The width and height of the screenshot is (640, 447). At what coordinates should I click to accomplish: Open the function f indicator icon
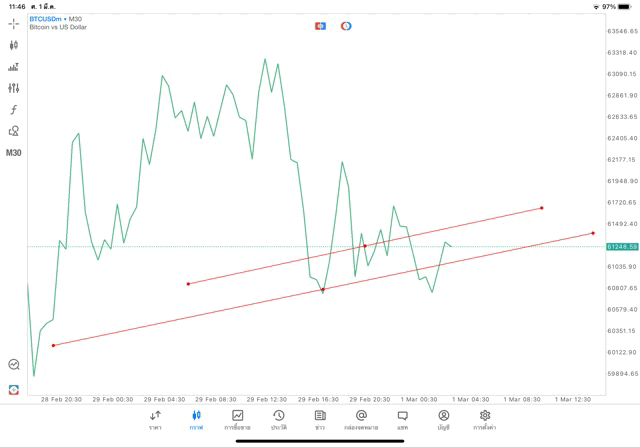(13, 109)
